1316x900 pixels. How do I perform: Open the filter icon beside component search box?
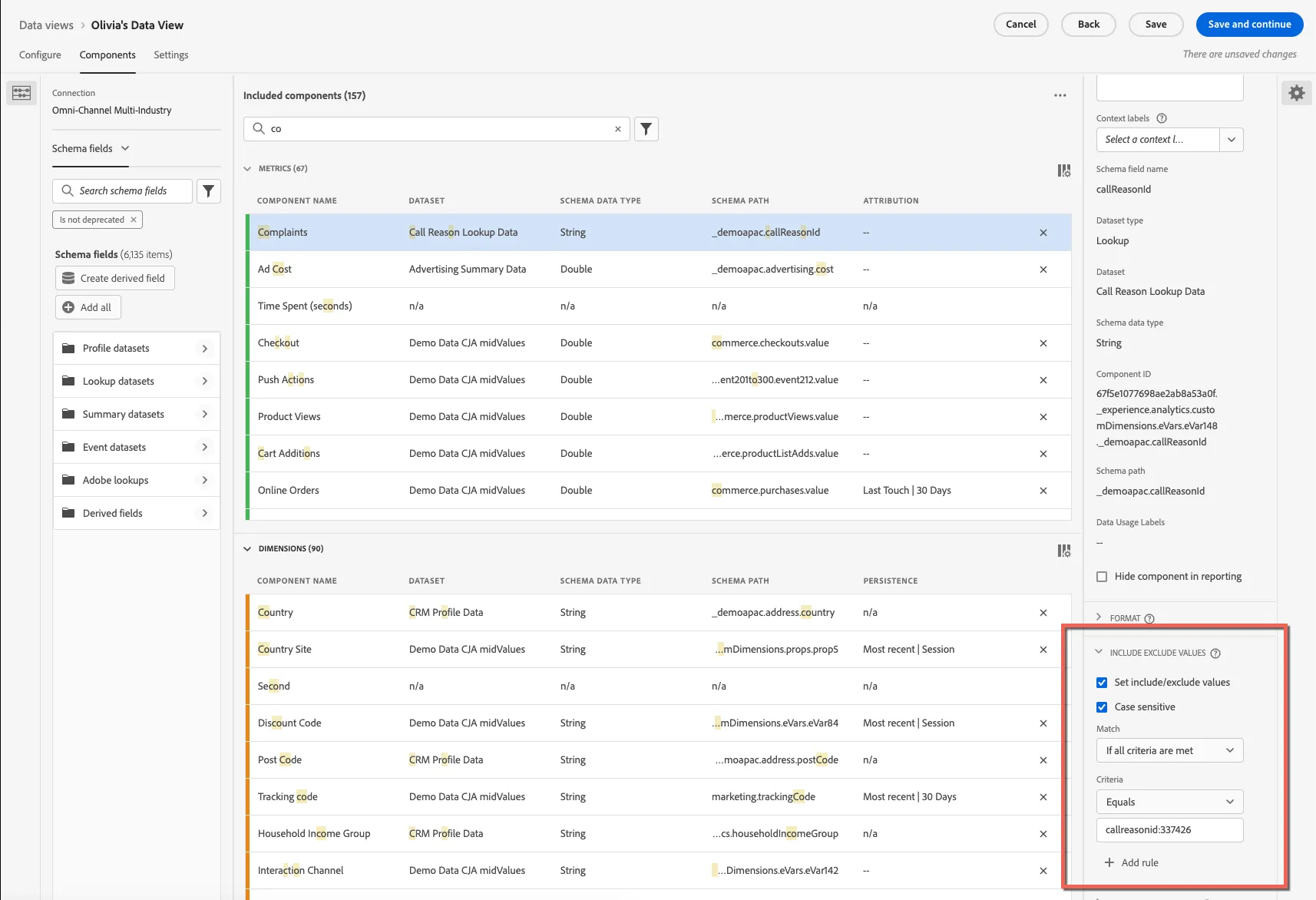(x=646, y=129)
